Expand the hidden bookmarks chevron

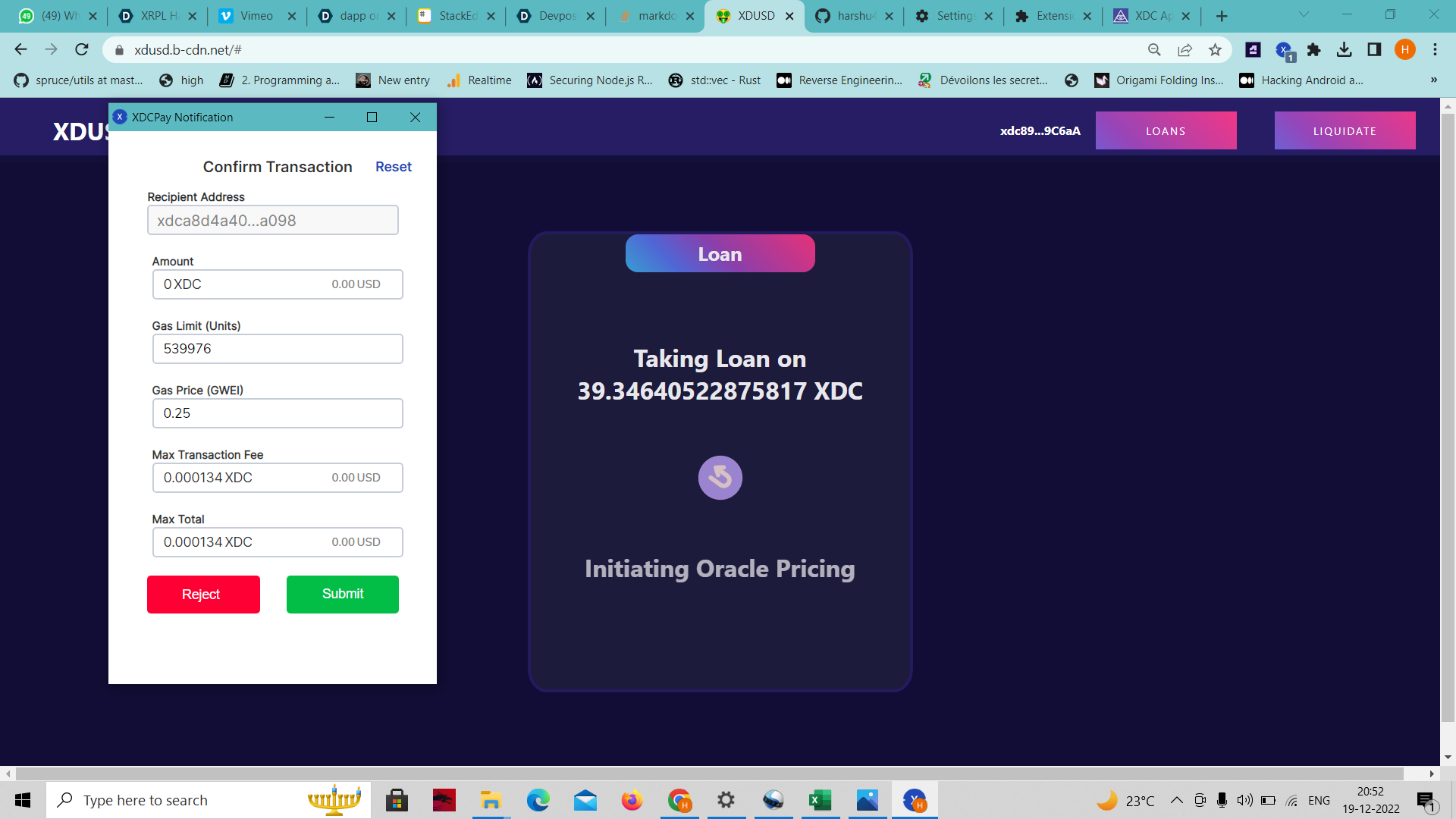pos(1433,80)
